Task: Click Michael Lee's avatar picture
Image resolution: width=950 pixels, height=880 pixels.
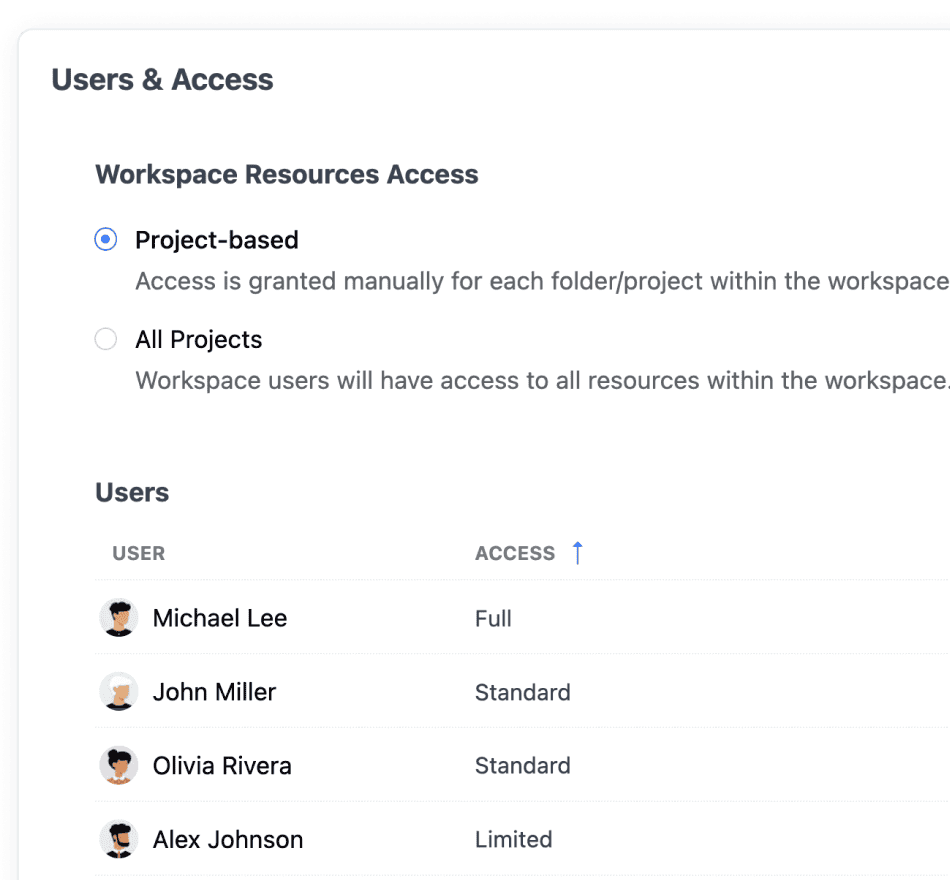Action: tap(119, 618)
